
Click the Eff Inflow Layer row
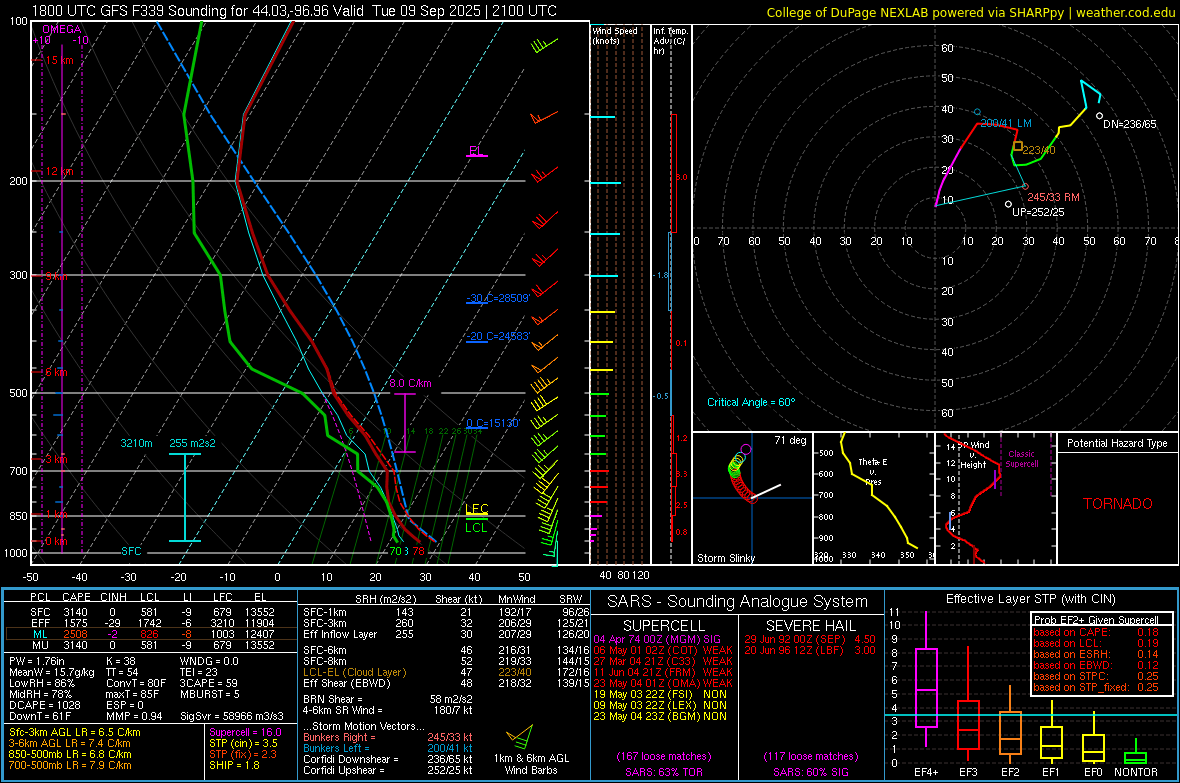click(446, 634)
